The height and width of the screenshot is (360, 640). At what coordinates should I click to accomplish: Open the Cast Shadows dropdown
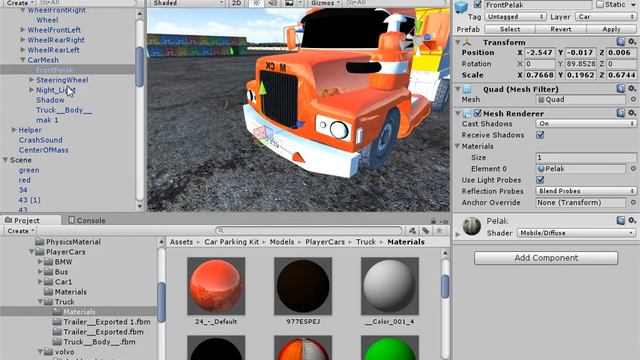[586, 123]
